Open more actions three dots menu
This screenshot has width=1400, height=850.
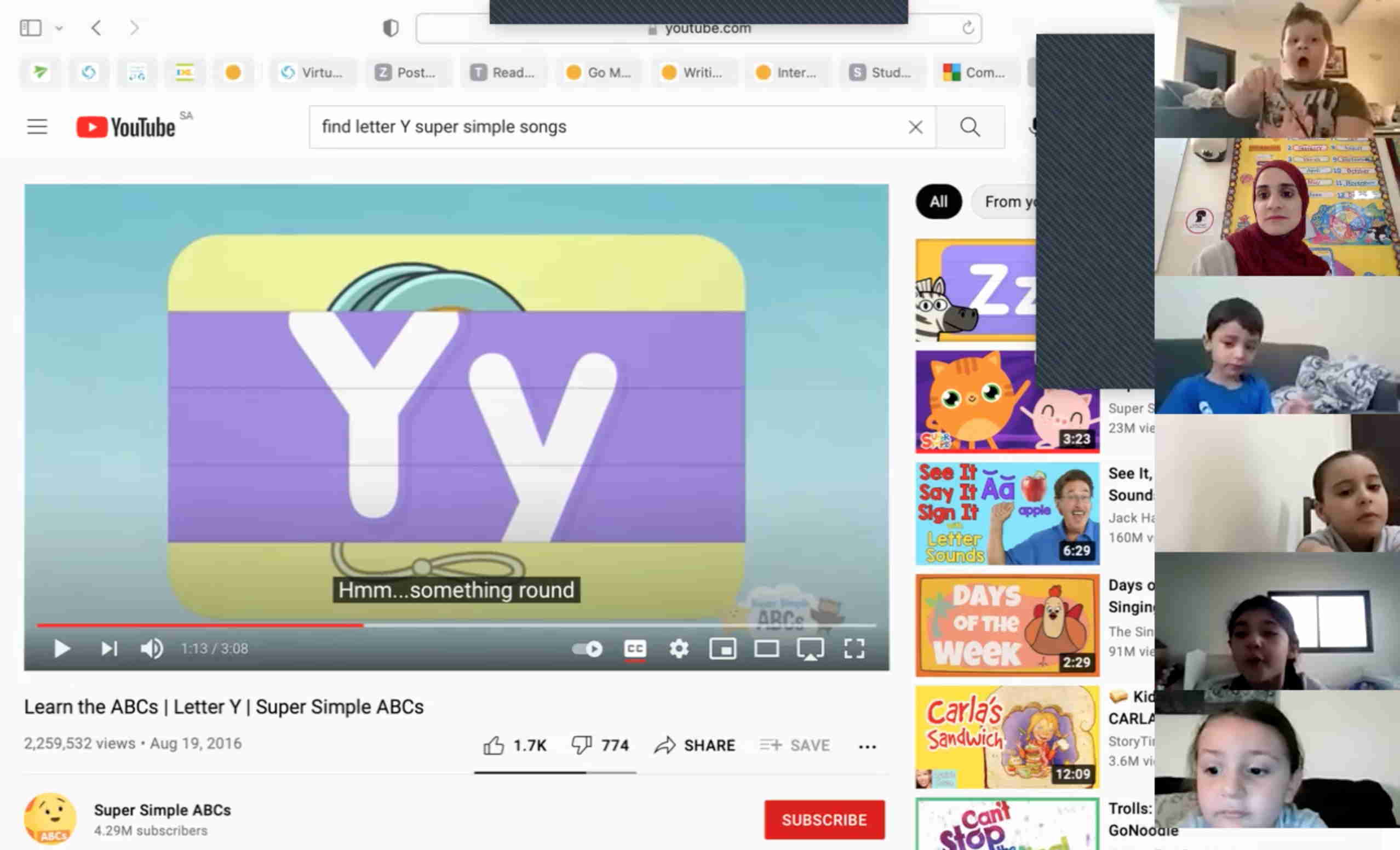867,746
